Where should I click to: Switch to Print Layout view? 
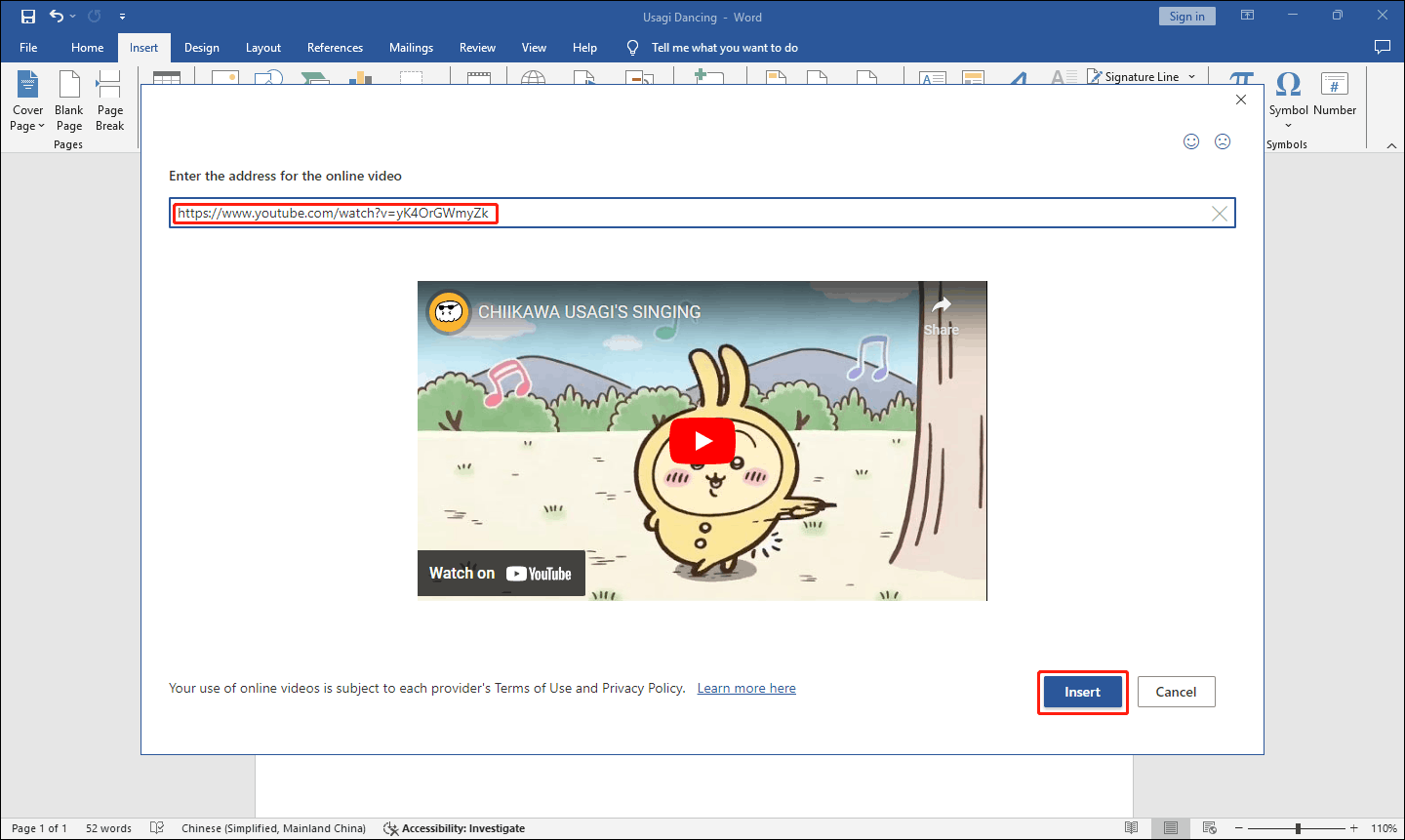tap(1171, 828)
